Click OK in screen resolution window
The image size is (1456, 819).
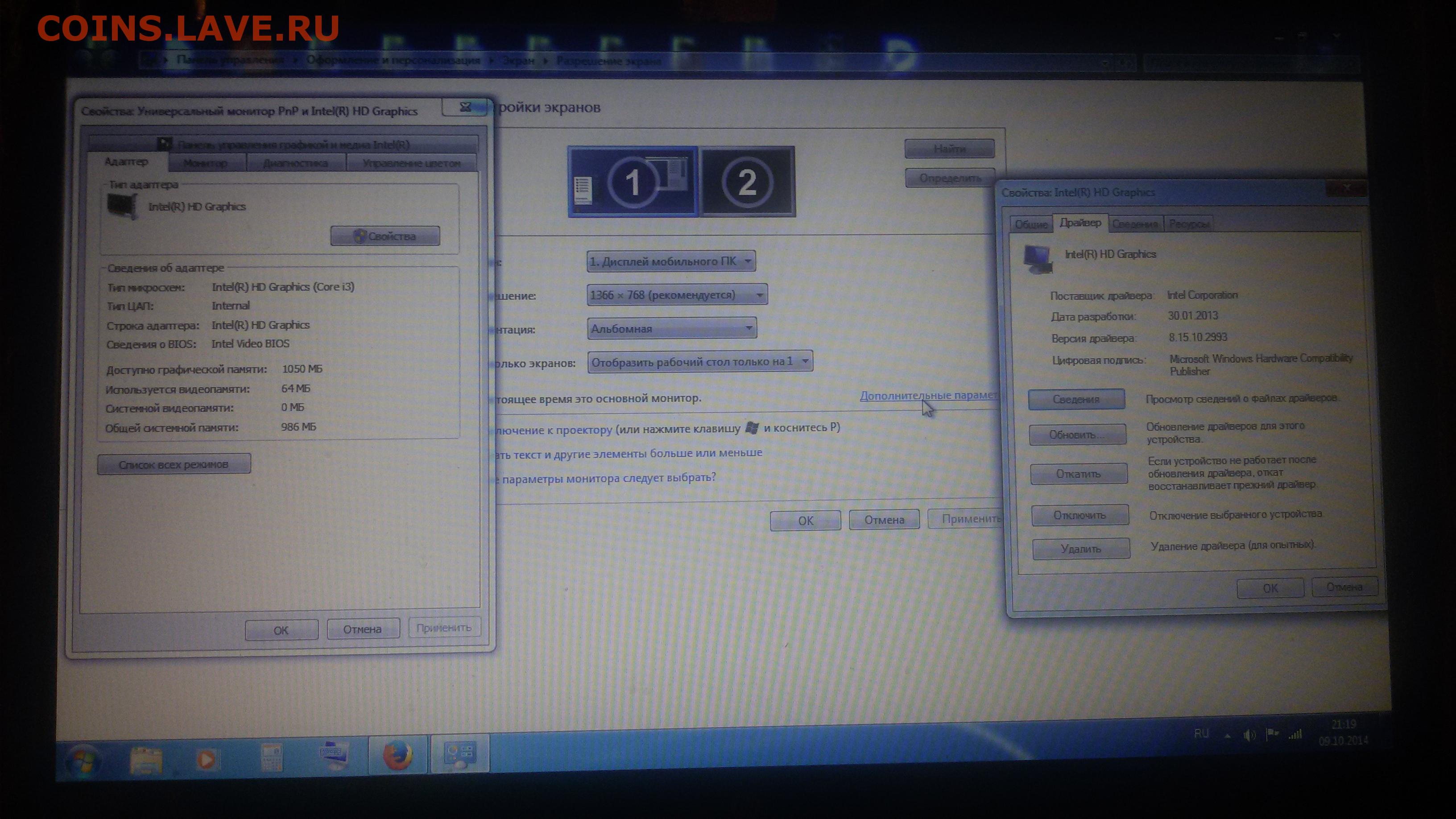tap(806, 521)
